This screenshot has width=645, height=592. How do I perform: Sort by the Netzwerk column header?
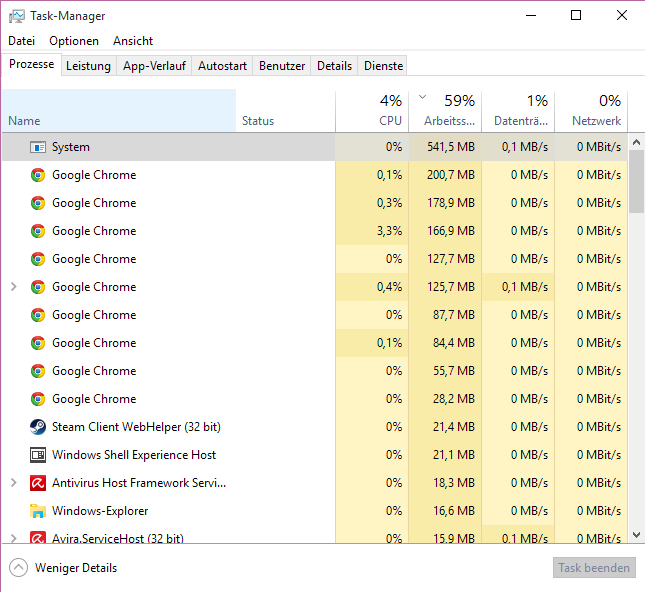pos(591,111)
